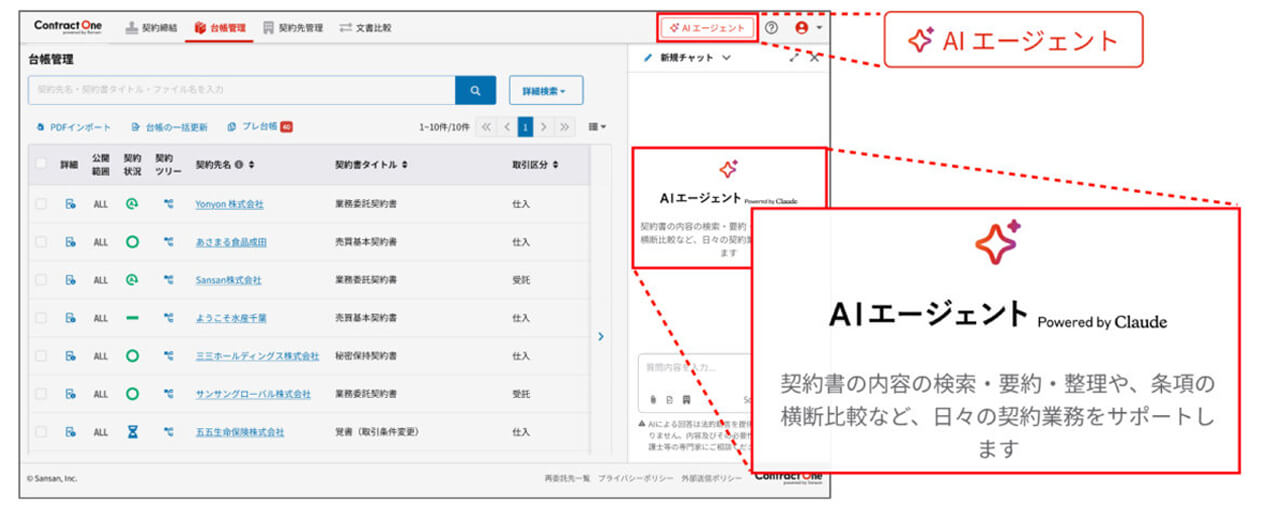
Task: Select page 1 in pagination
Action: (524, 127)
